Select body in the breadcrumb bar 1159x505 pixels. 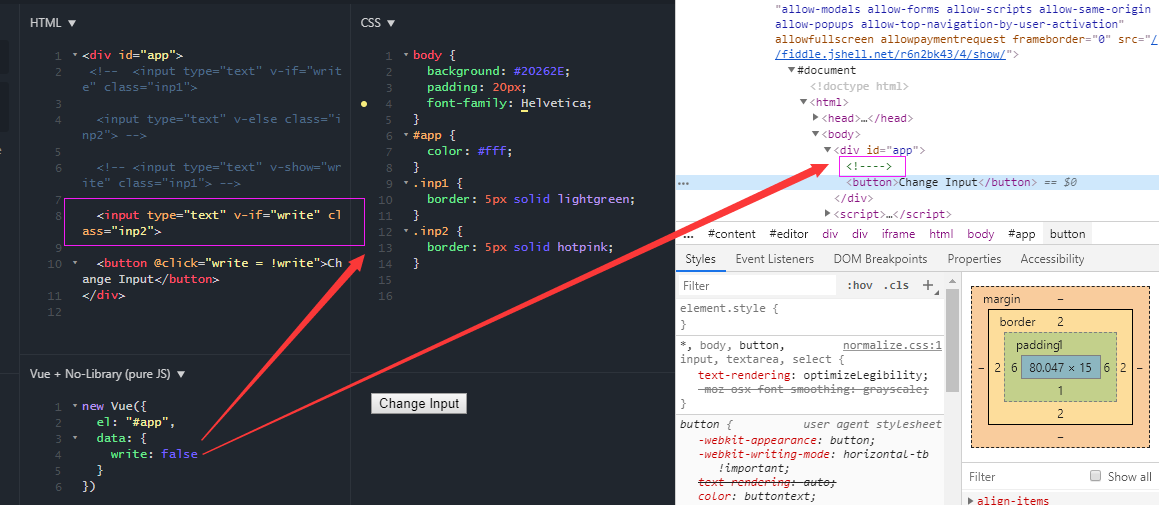pyautogui.click(x=980, y=234)
